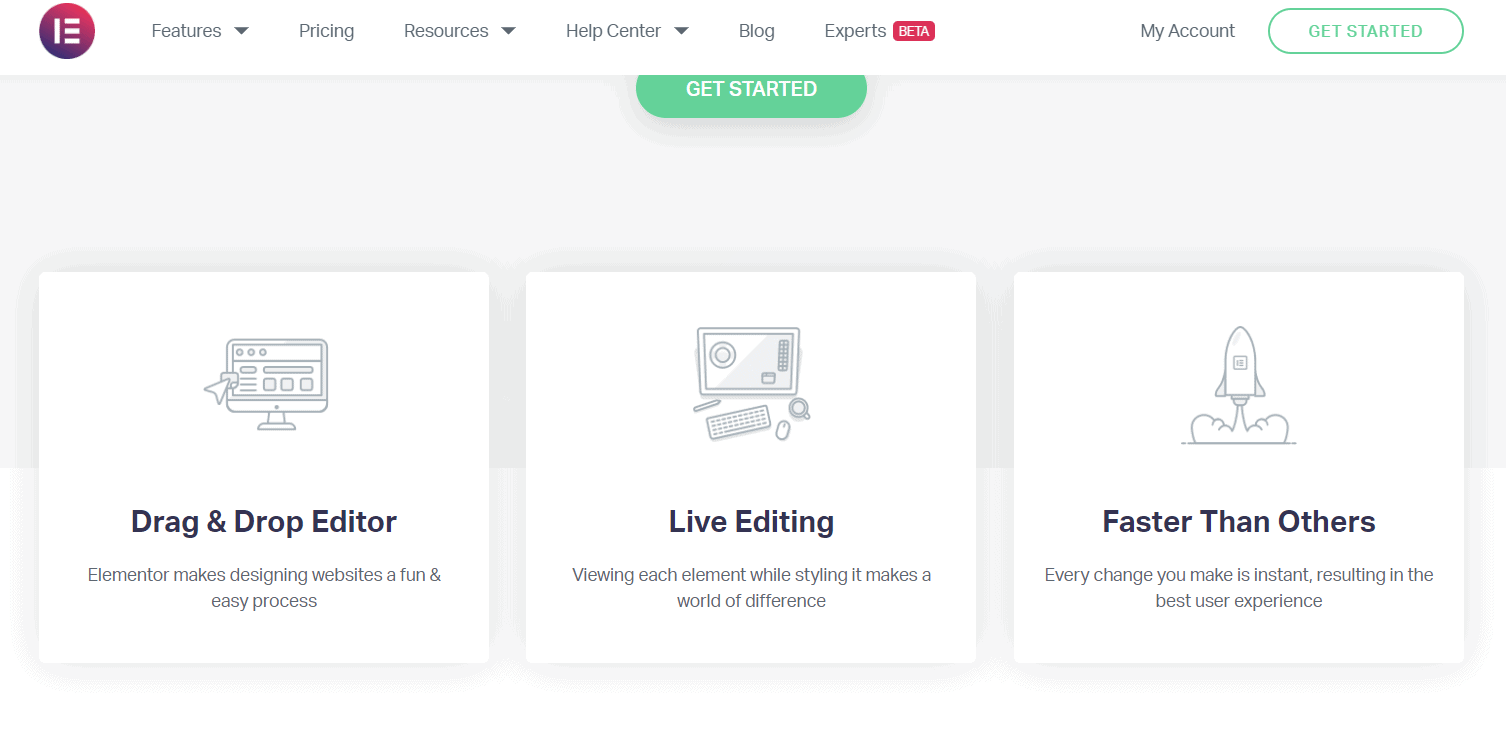Click the Live Editing tablet and keyboard icon
Image resolution: width=1506 pixels, height=736 pixels.
click(x=752, y=384)
